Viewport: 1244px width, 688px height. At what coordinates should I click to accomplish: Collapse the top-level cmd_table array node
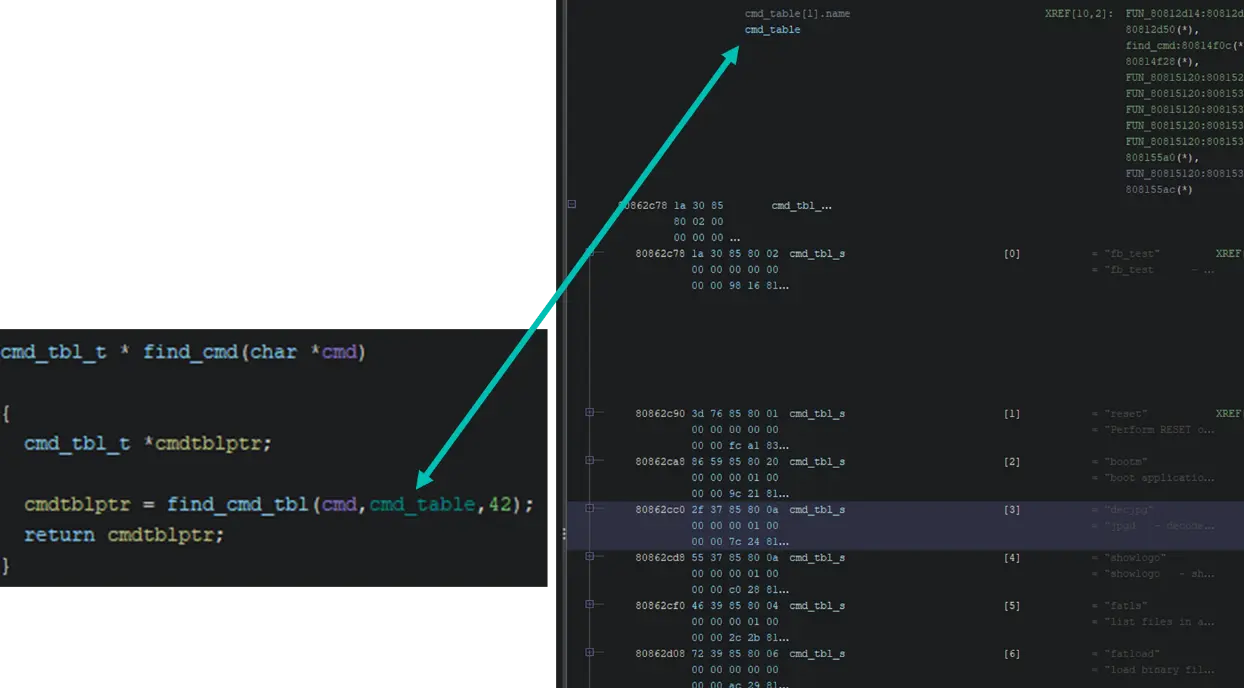(x=572, y=204)
